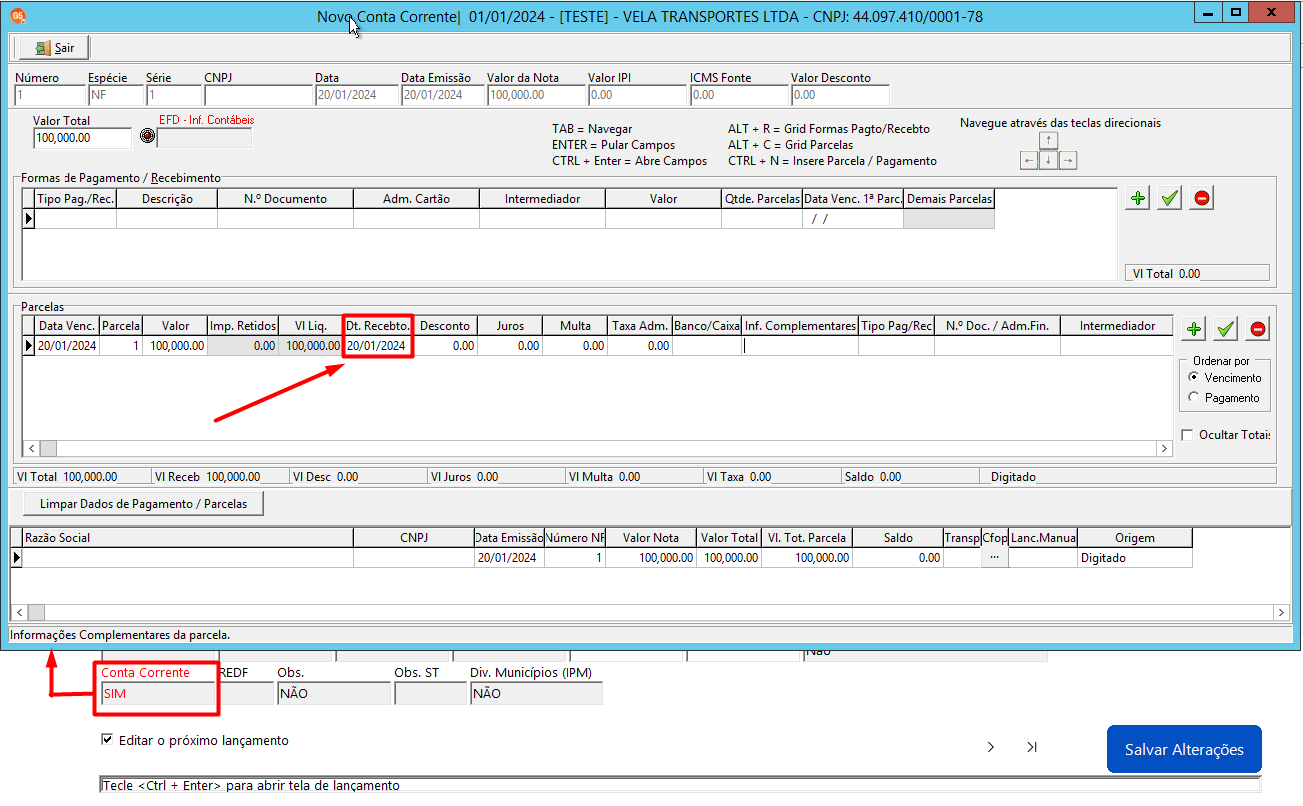1303x806 pixels.
Task: Click Salvar Alterações button
Action: [1184, 749]
